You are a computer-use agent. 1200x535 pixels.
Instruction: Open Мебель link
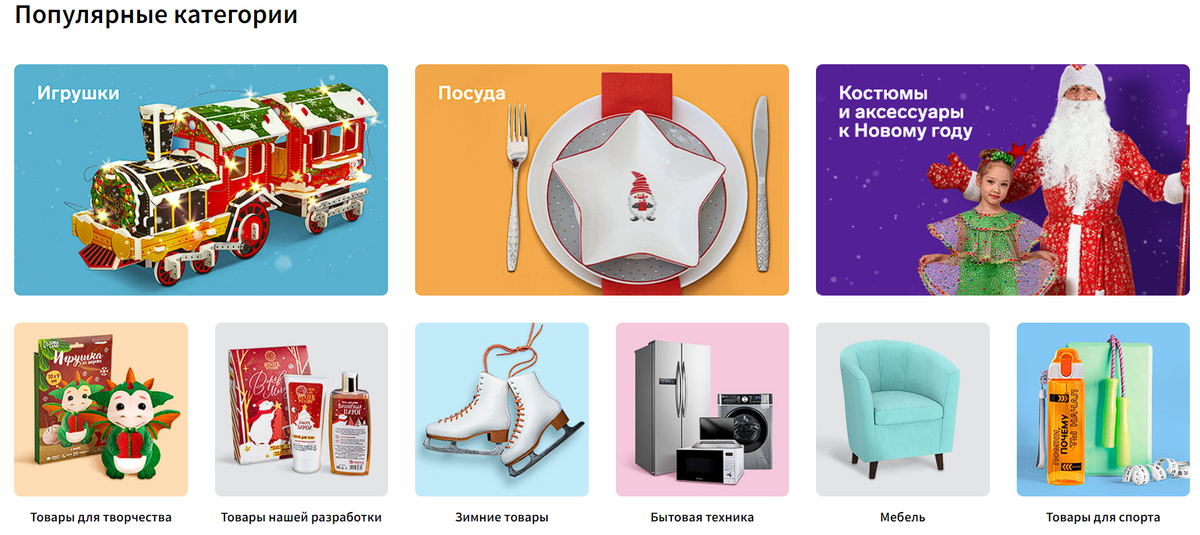[903, 518]
